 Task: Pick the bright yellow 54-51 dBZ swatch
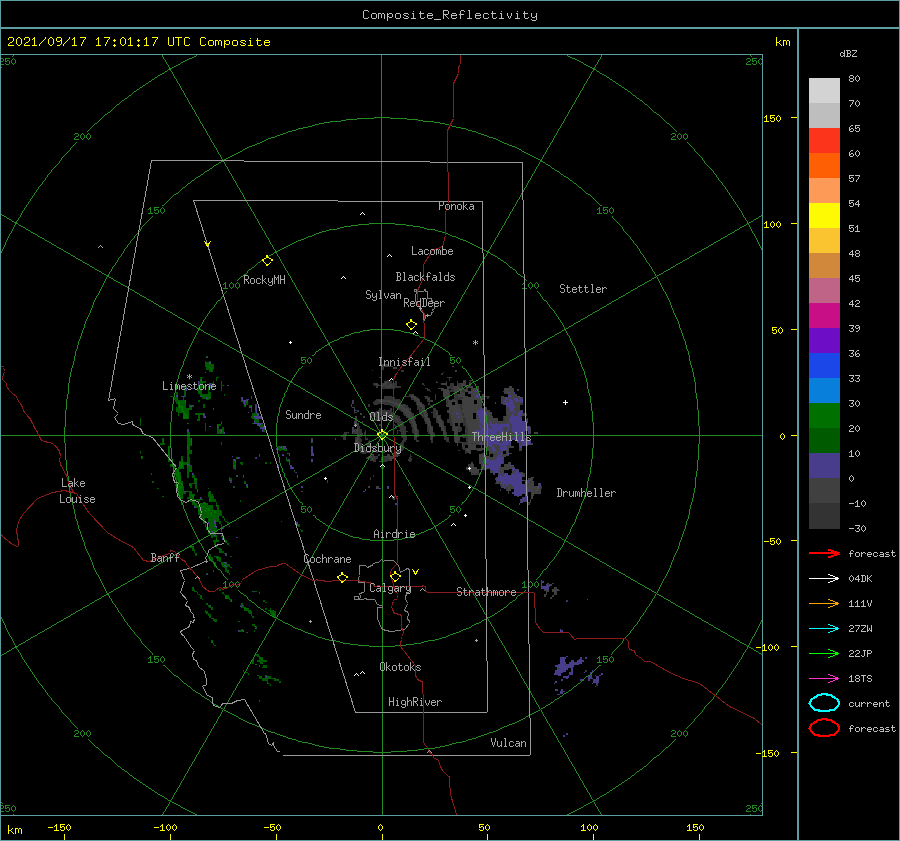(x=824, y=216)
